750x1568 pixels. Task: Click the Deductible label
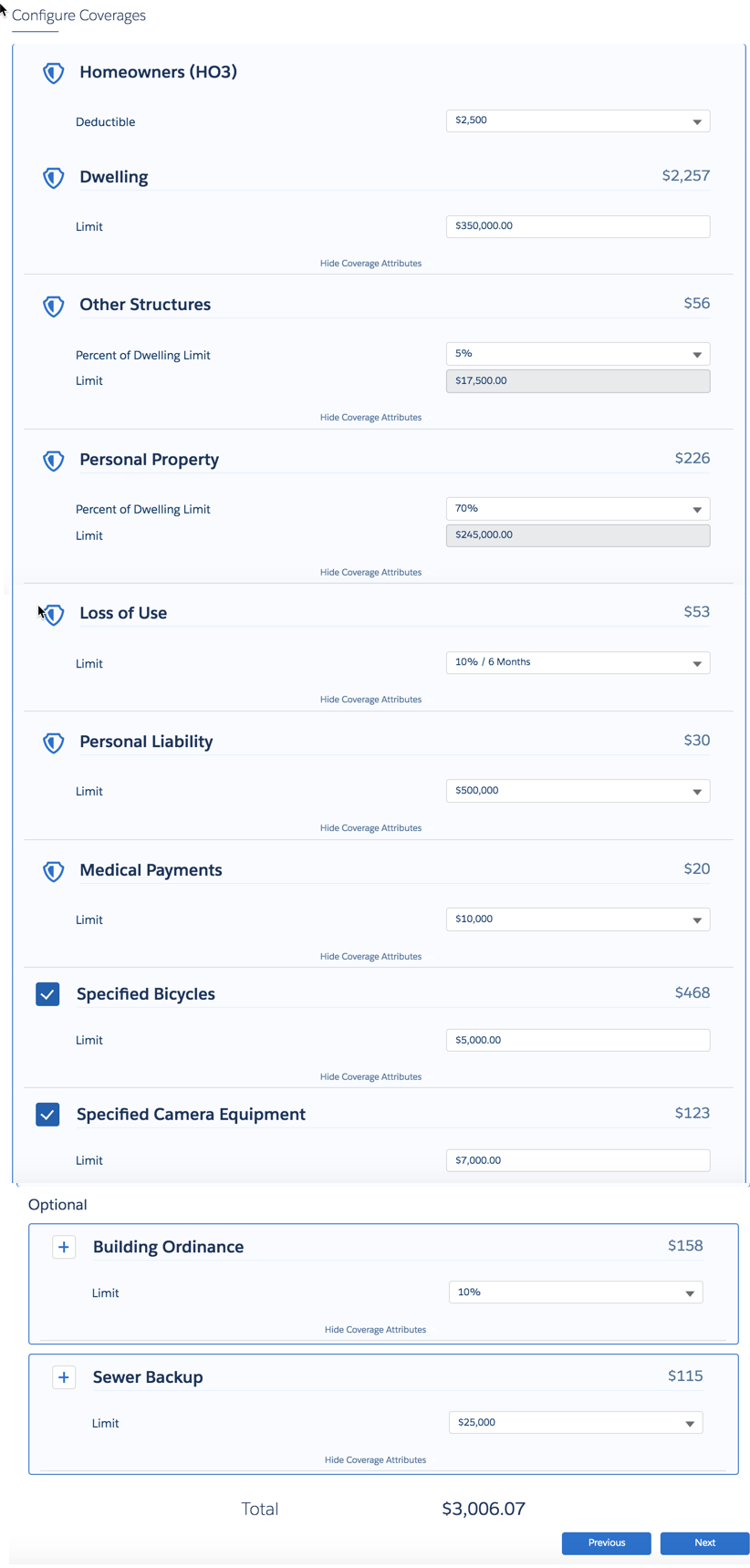coord(105,122)
